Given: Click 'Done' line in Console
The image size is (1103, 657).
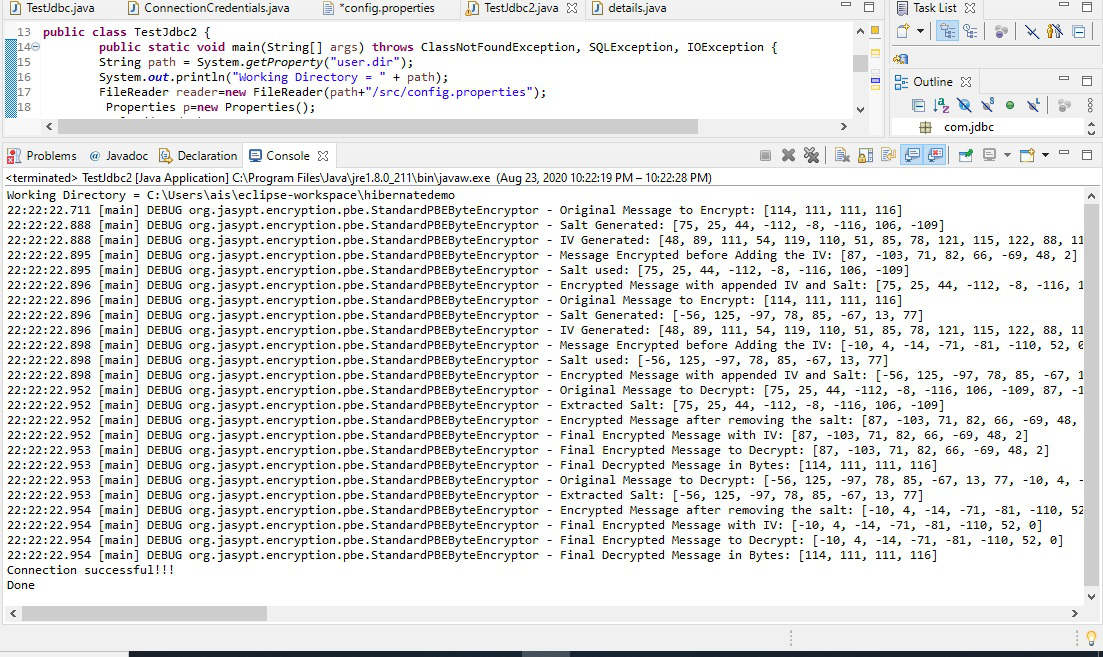Looking at the screenshot, I should pos(20,585).
